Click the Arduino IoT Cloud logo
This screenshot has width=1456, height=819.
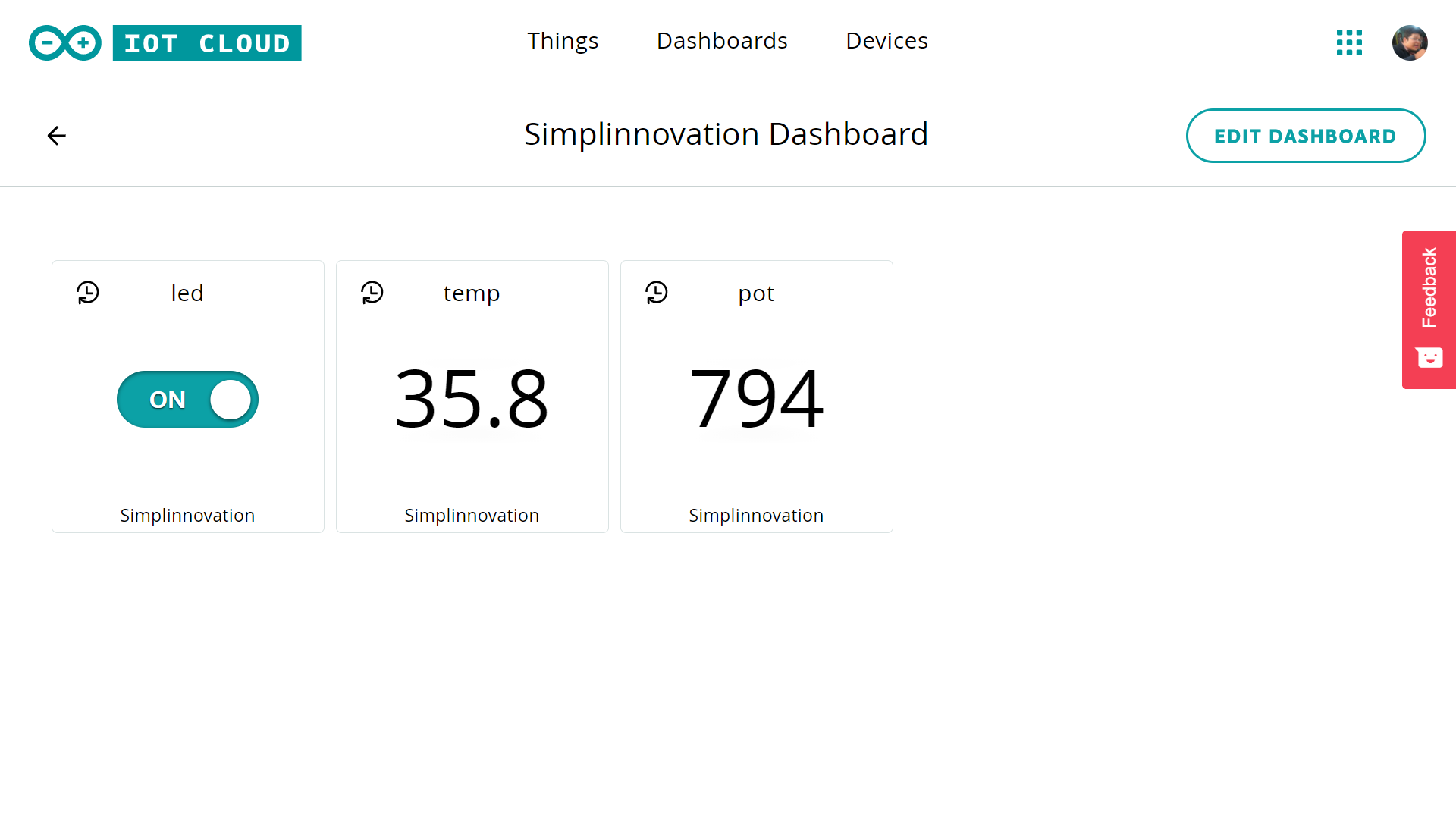pyautogui.click(x=165, y=42)
